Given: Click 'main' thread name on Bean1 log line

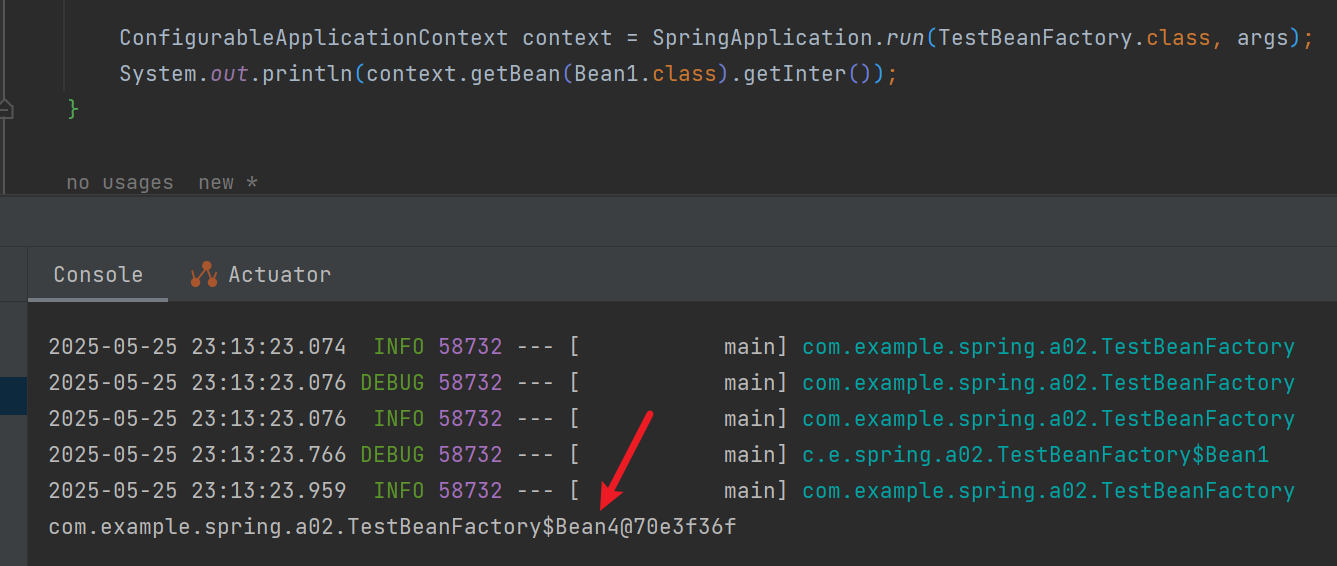Looking at the screenshot, I should (750, 455).
